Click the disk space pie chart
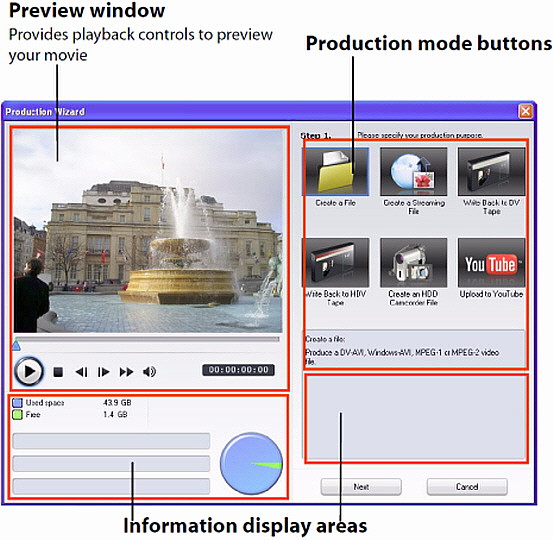The height and width of the screenshot is (540, 553). (x=251, y=463)
